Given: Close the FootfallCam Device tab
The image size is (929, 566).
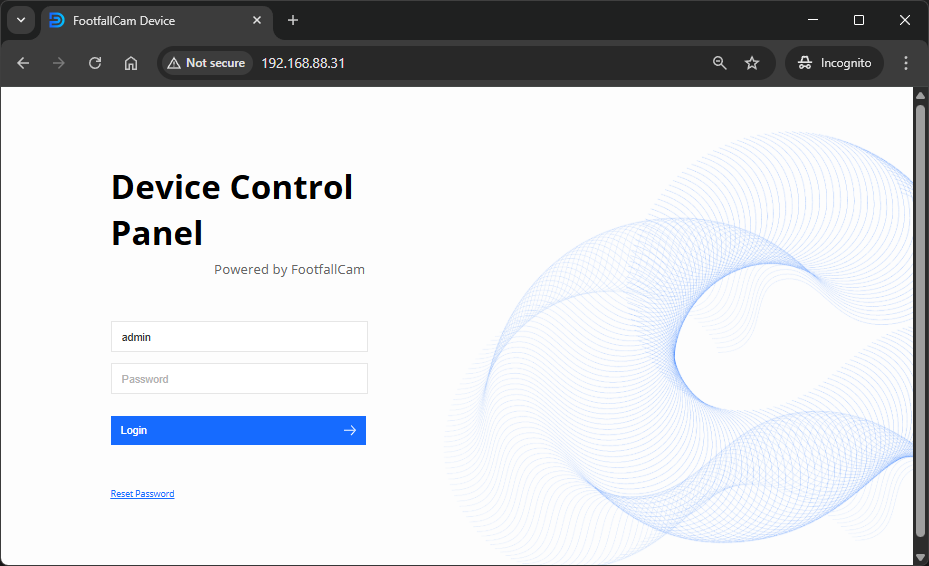Looking at the screenshot, I should click(257, 20).
